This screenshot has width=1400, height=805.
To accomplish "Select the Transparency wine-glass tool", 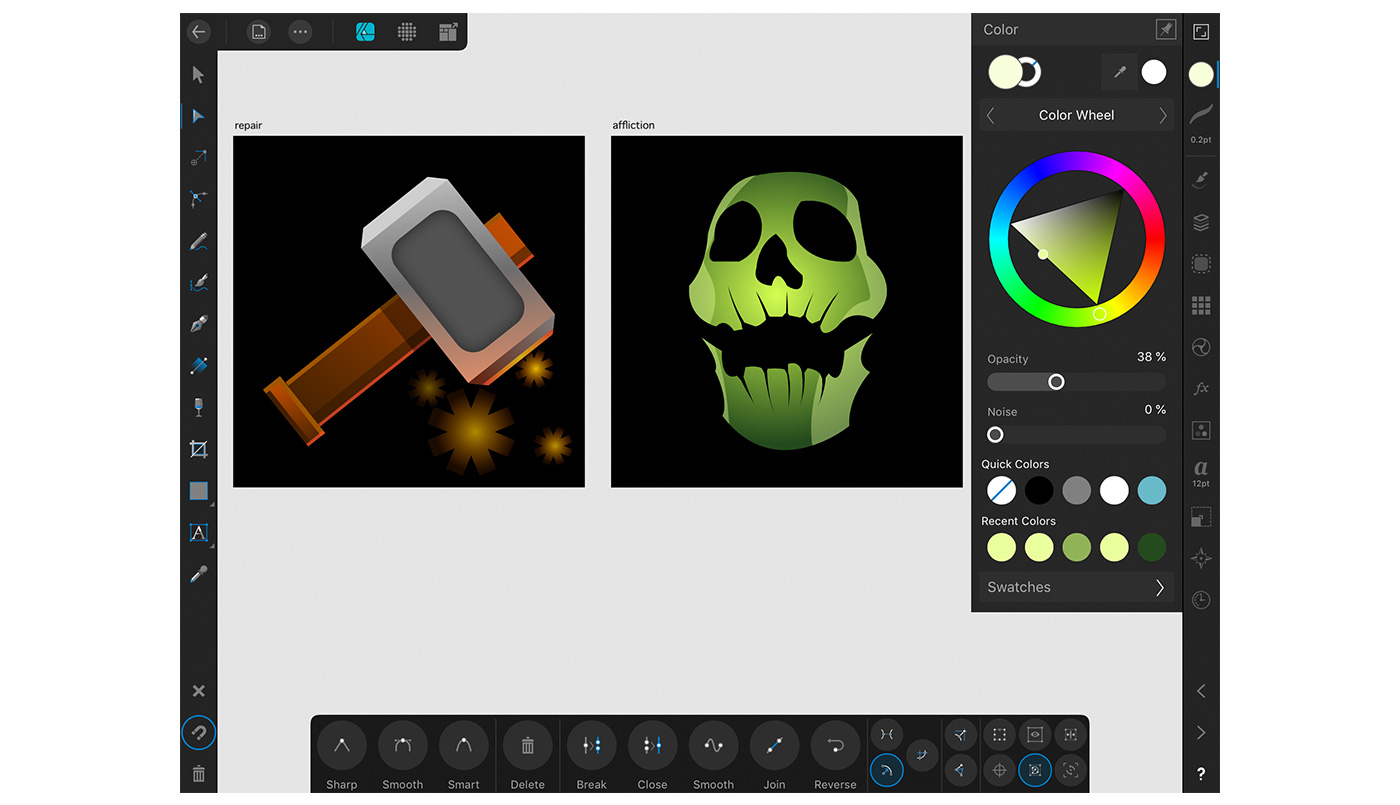I will [198, 407].
